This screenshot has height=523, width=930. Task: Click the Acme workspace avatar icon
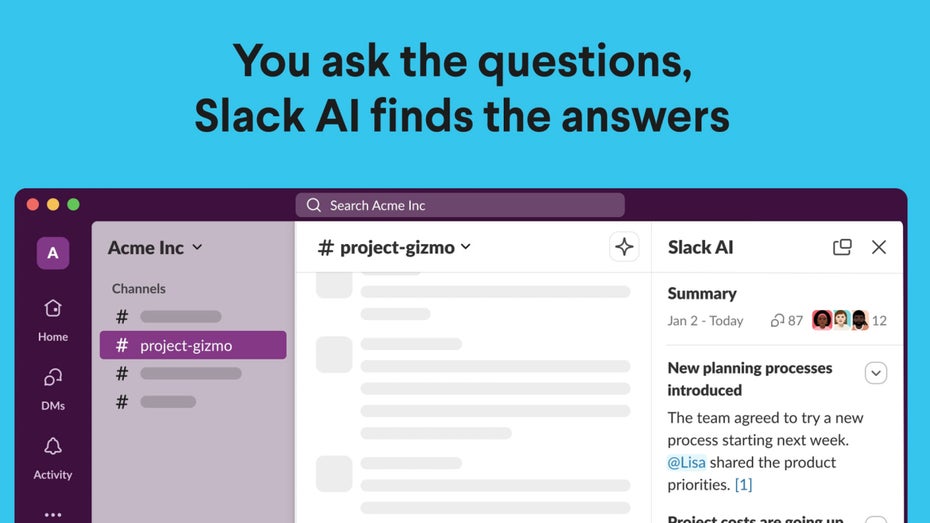point(53,253)
